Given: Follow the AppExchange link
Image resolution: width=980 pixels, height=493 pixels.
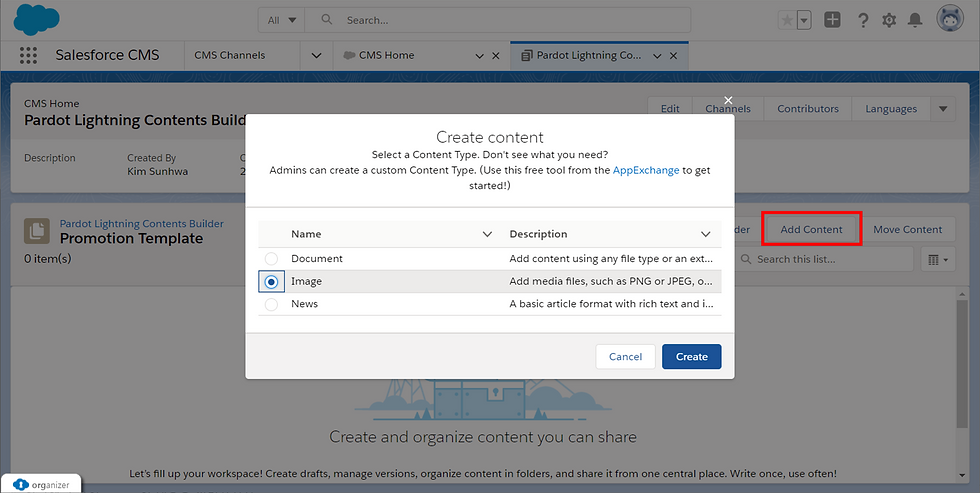Looking at the screenshot, I should tap(646, 170).
